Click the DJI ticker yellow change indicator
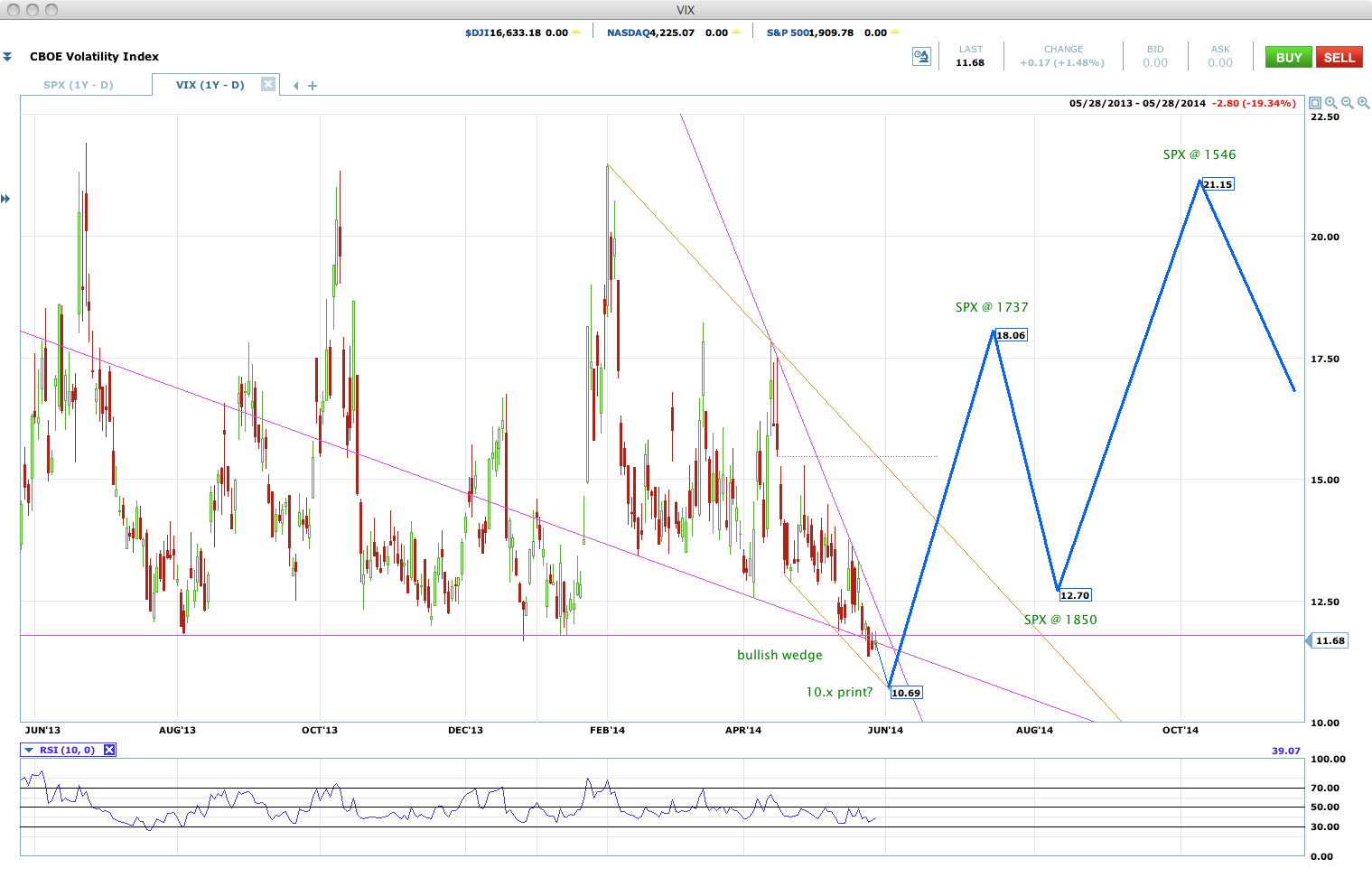 click(576, 33)
